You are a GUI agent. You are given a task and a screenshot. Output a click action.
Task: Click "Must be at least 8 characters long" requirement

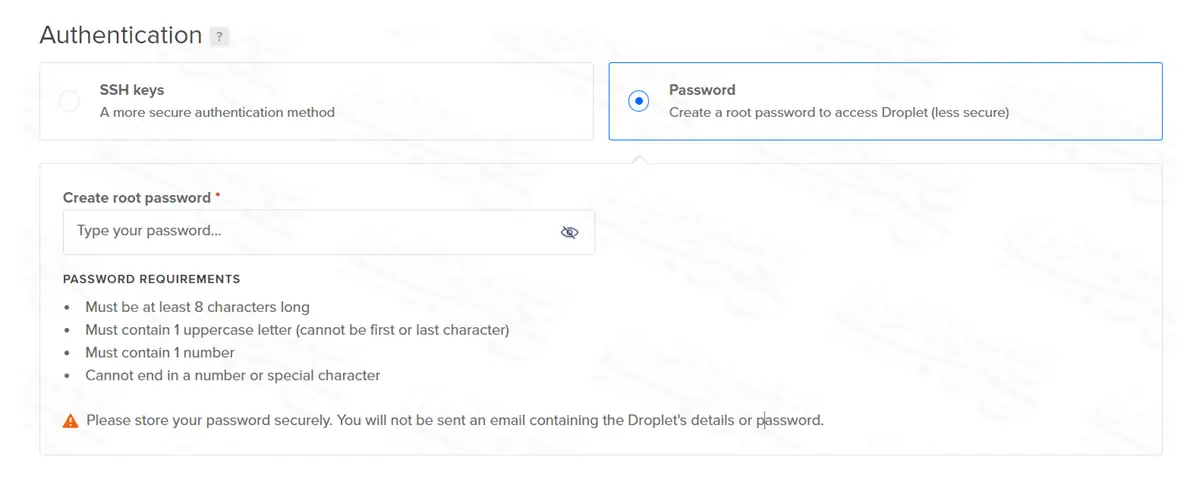[197, 307]
